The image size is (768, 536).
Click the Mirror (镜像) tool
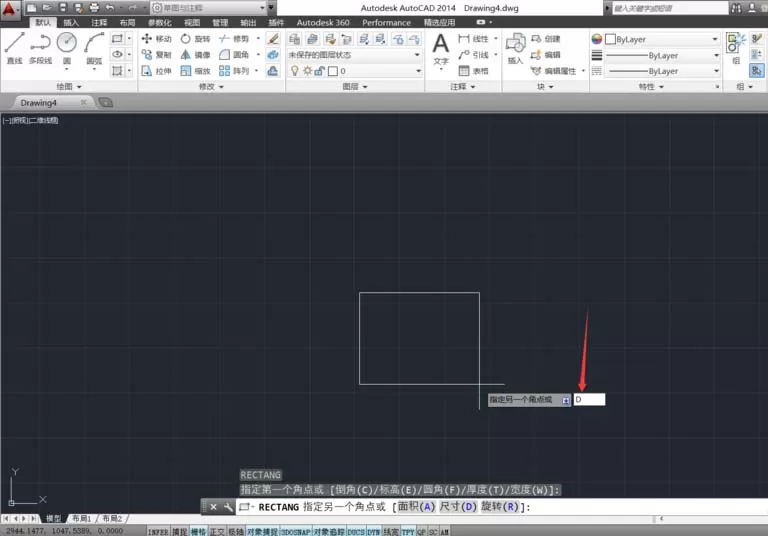tap(195, 55)
